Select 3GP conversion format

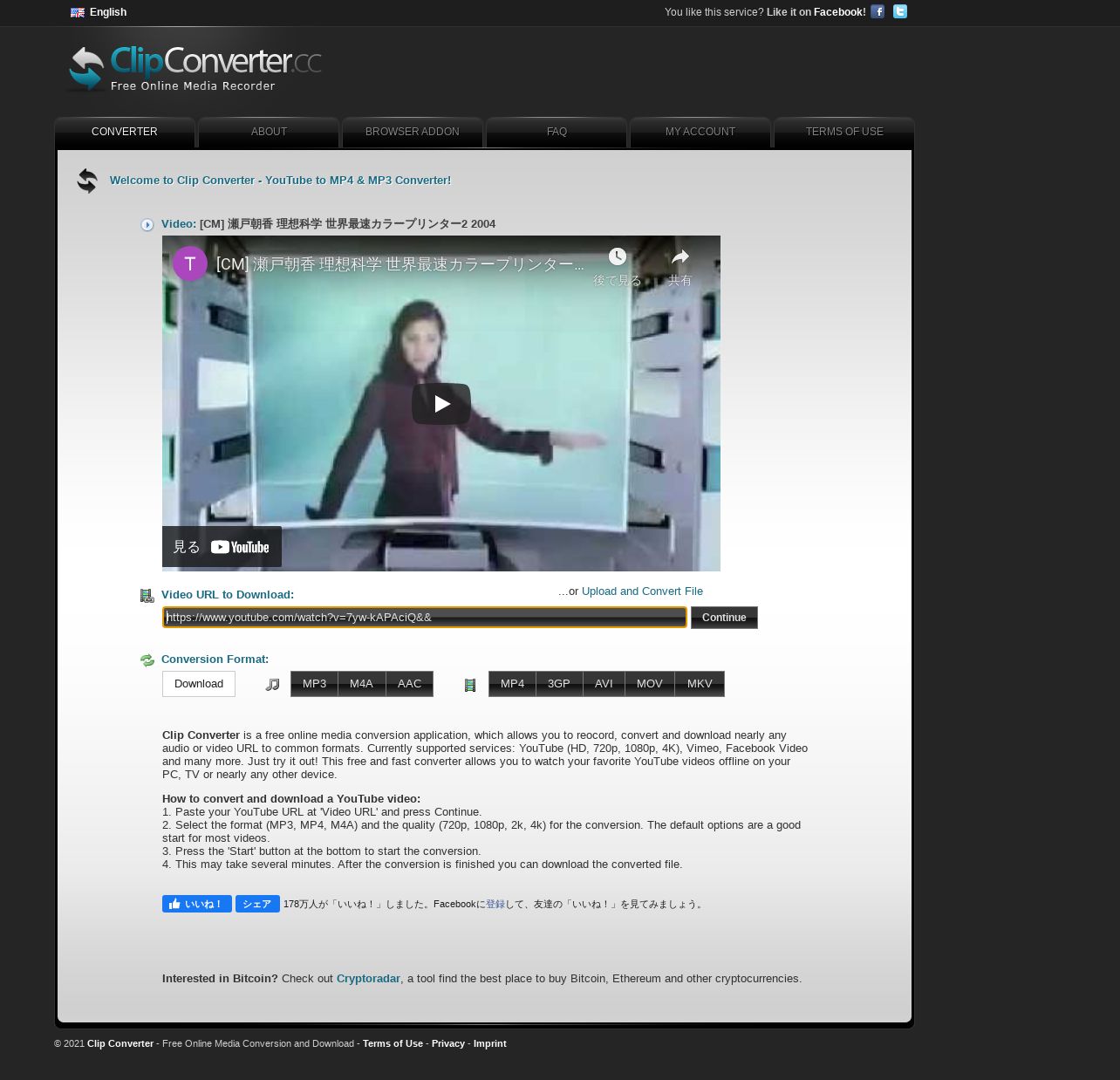559,684
